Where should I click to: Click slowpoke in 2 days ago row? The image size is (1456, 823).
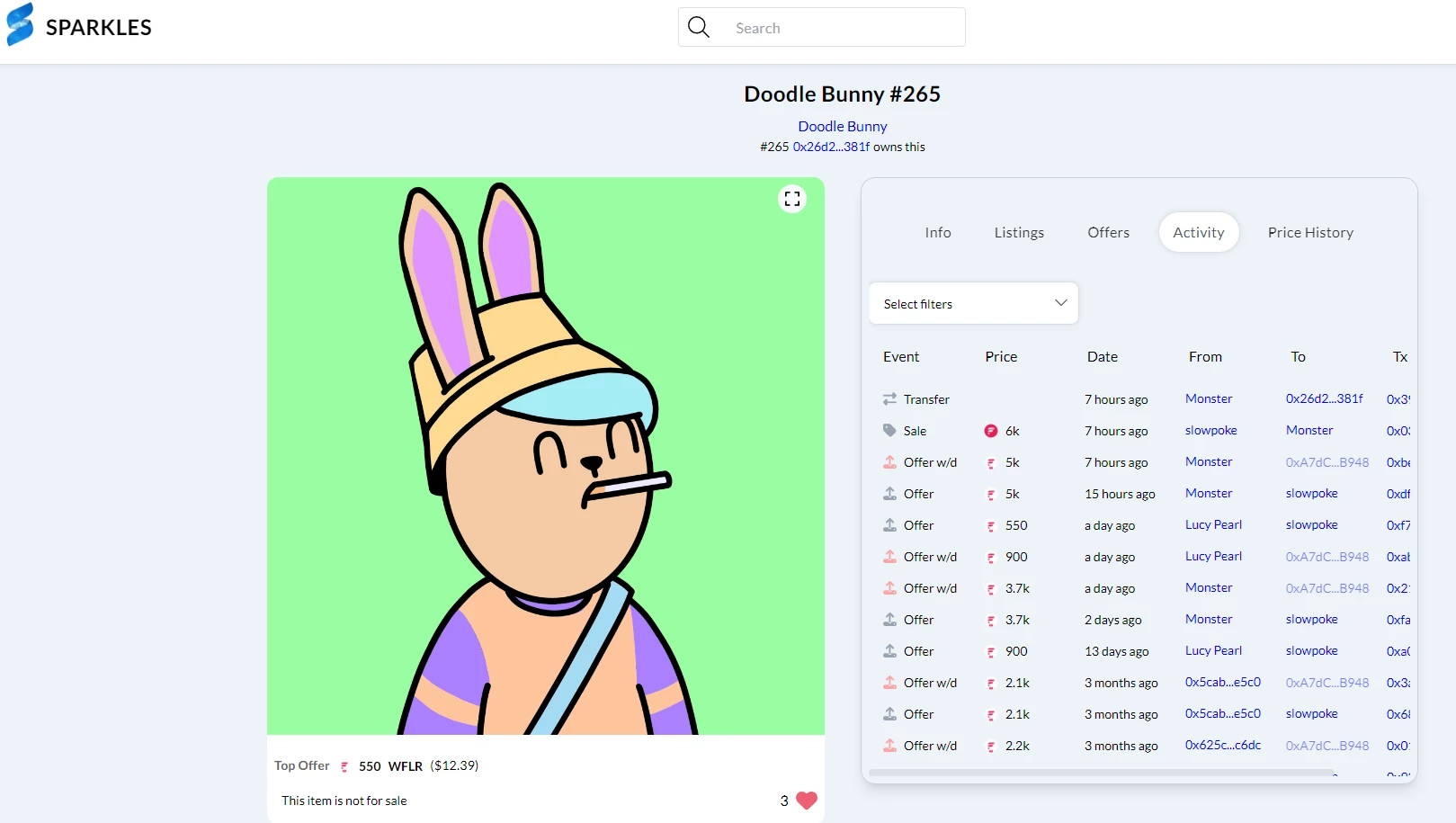coord(1311,619)
